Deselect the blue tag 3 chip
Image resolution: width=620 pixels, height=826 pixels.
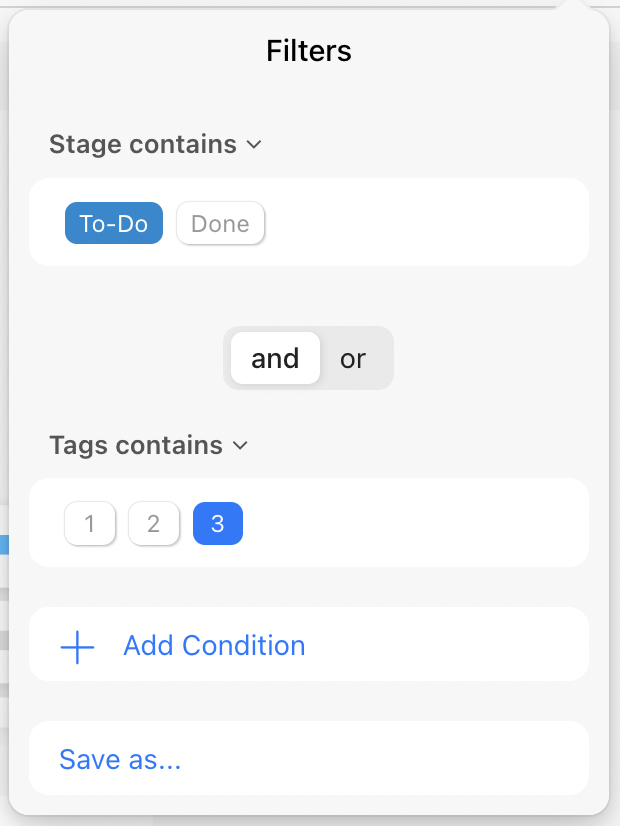click(217, 524)
